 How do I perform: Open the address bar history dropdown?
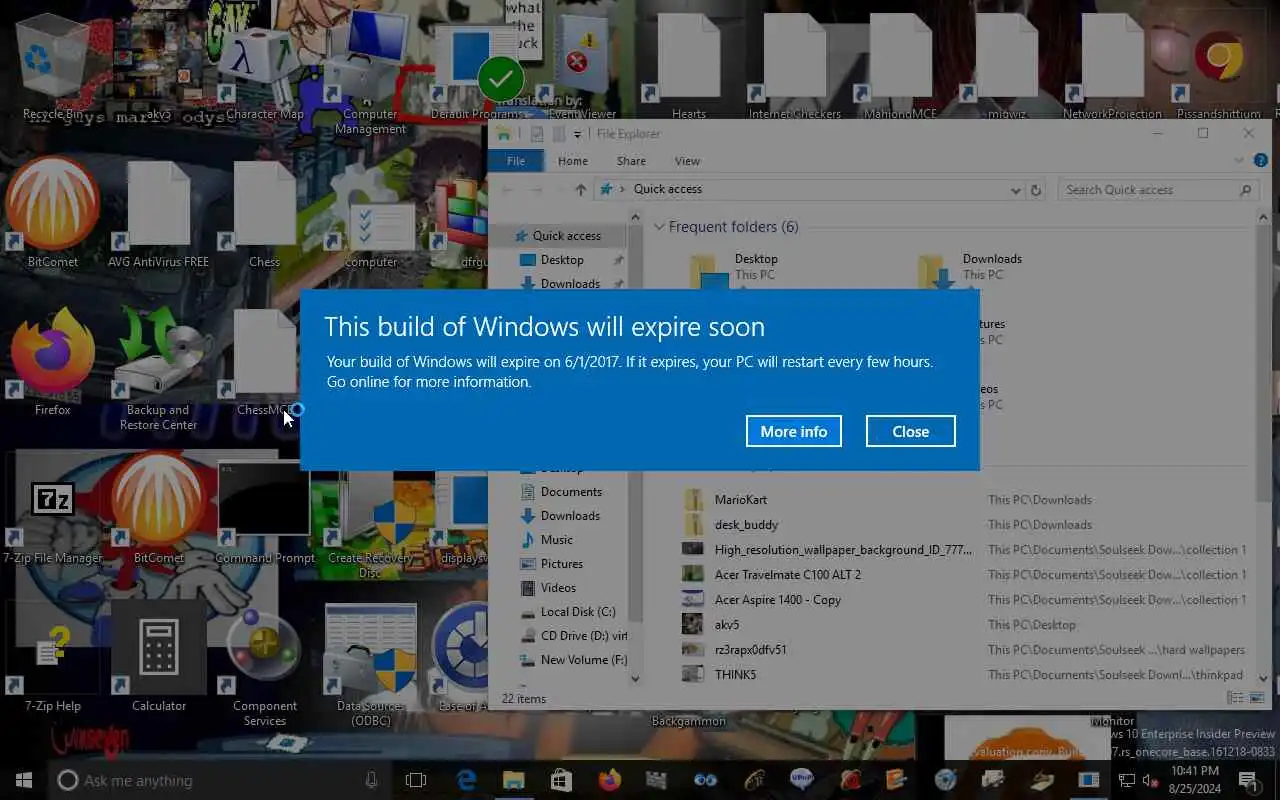1016,190
